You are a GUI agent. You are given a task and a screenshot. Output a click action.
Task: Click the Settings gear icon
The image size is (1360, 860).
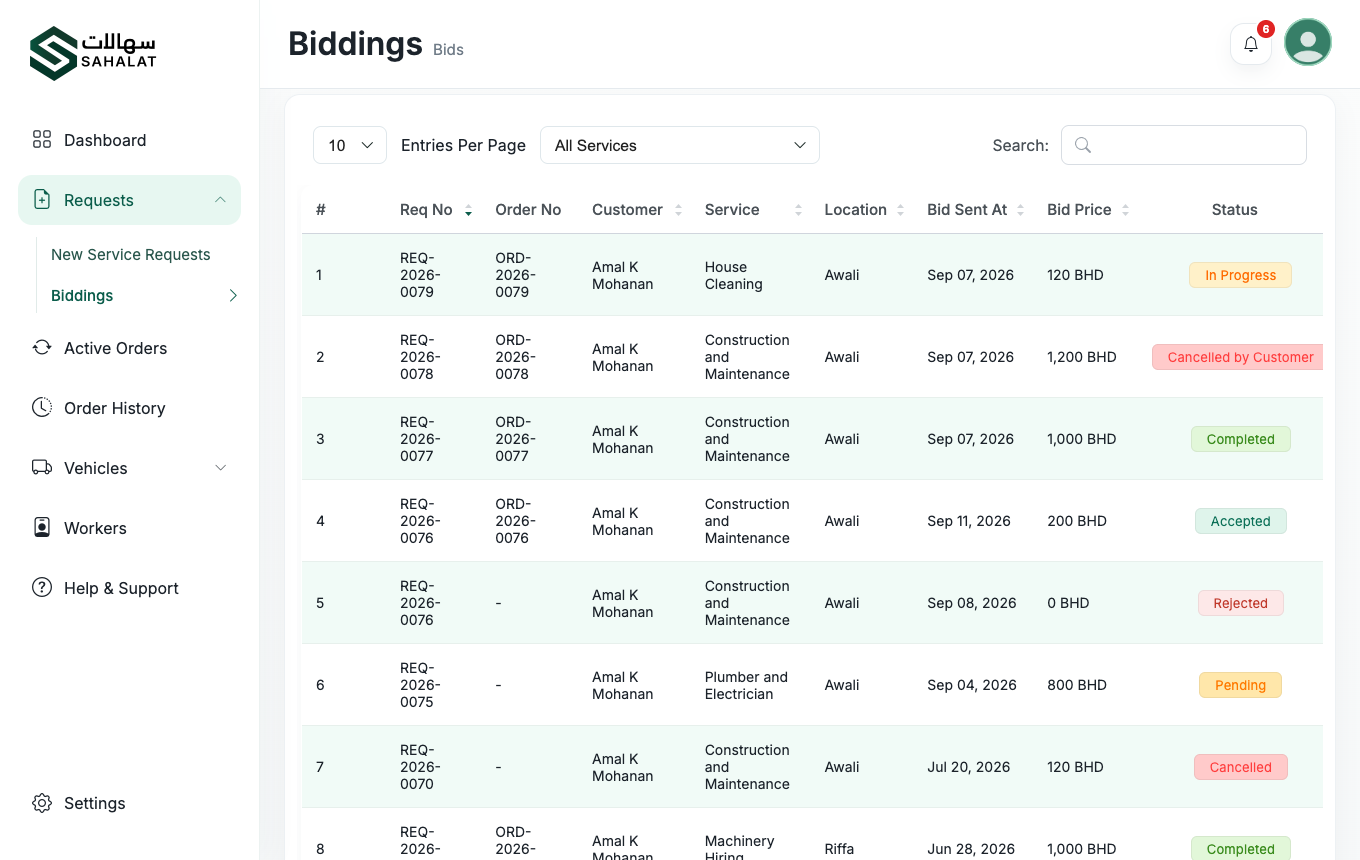(42, 803)
